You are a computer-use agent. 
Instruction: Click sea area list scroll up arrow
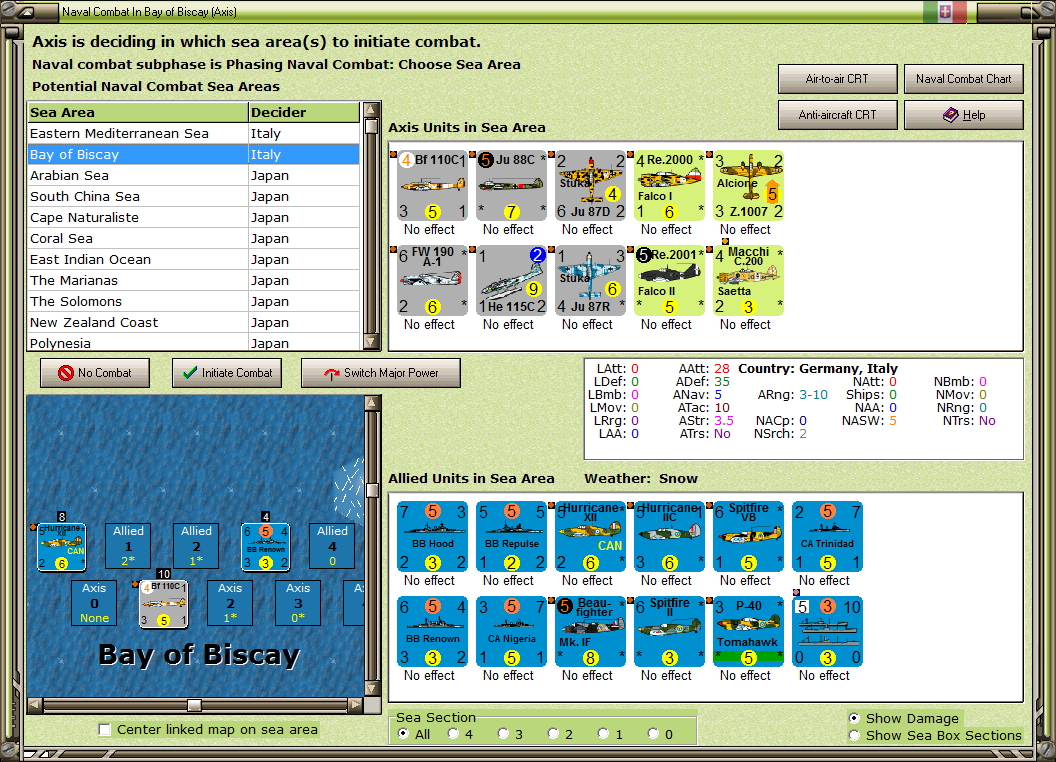click(x=371, y=110)
